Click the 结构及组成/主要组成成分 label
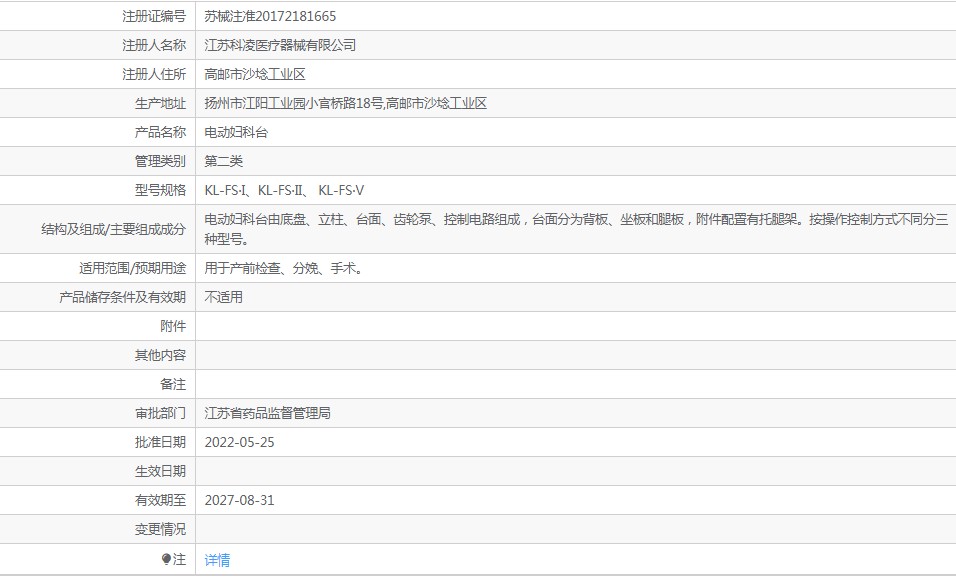Image resolution: width=956 pixels, height=577 pixels. click(x=113, y=229)
